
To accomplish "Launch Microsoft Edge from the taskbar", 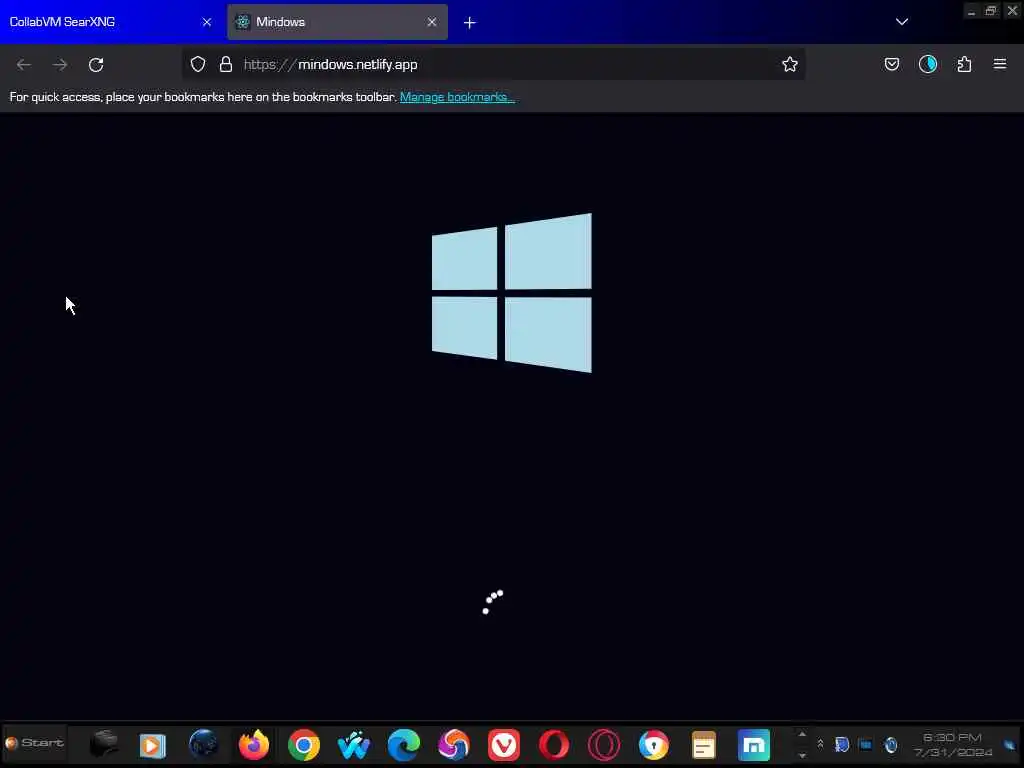I will point(404,744).
